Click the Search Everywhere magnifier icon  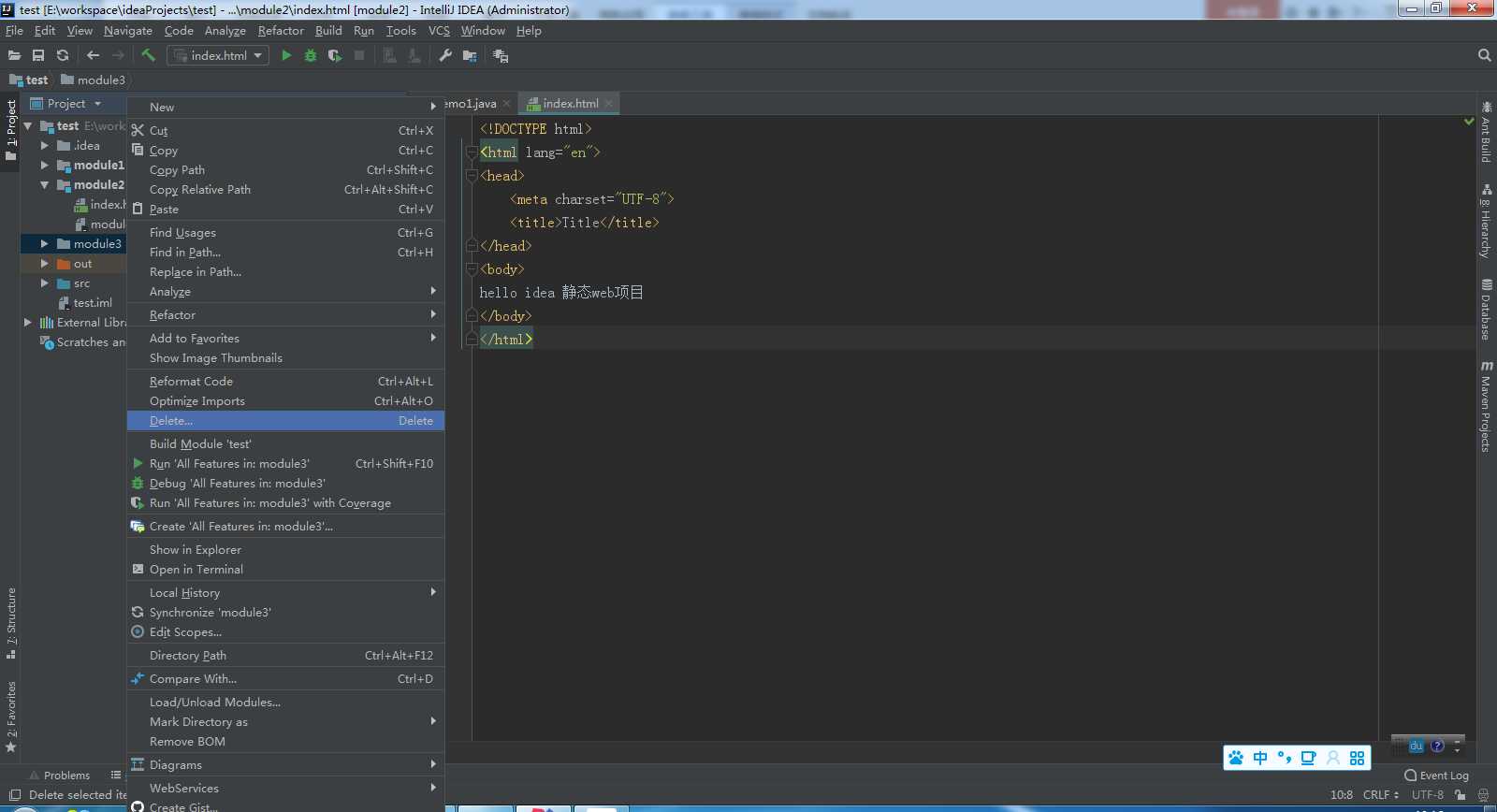pyautogui.click(x=1484, y=56)
